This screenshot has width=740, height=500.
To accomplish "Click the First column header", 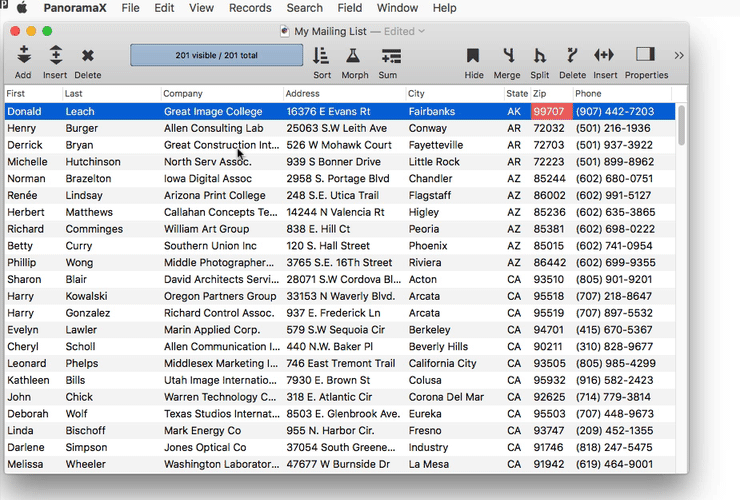I will [x=34, y=93].
